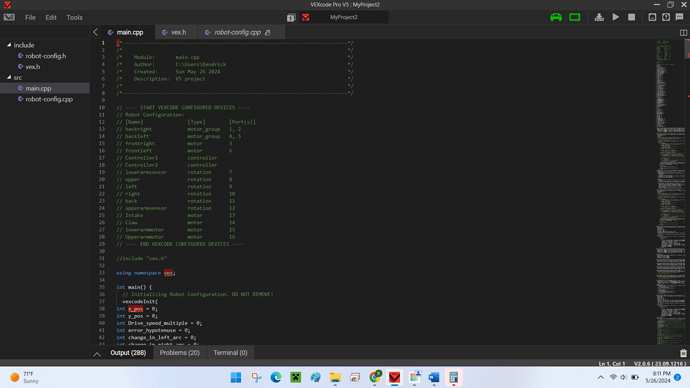Open Microsoft Edge from the taskbar
Viewport: 690px width, 388px height.
(276, 377)
